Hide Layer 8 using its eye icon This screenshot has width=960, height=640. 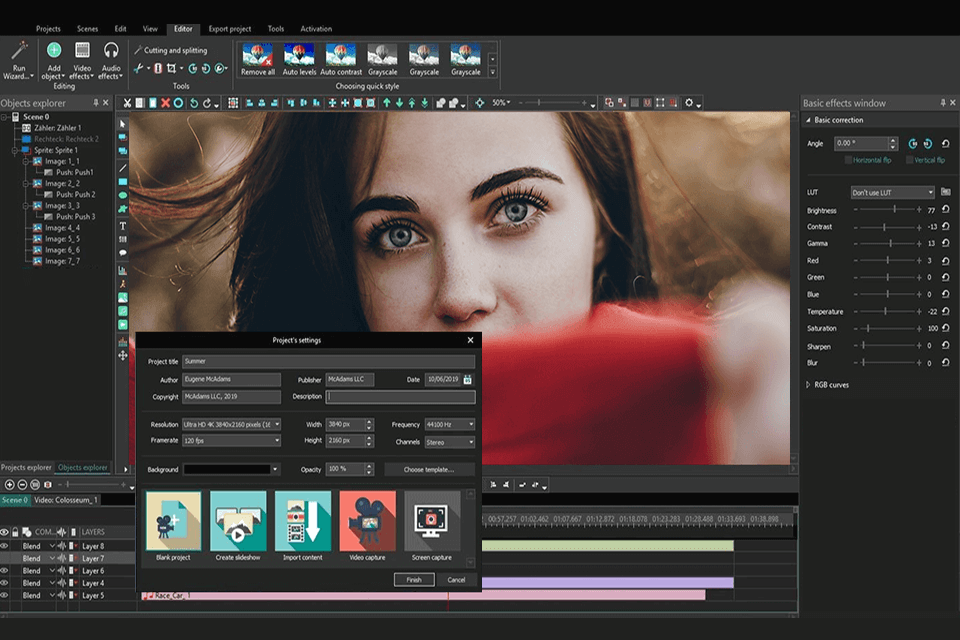(5, 546)
